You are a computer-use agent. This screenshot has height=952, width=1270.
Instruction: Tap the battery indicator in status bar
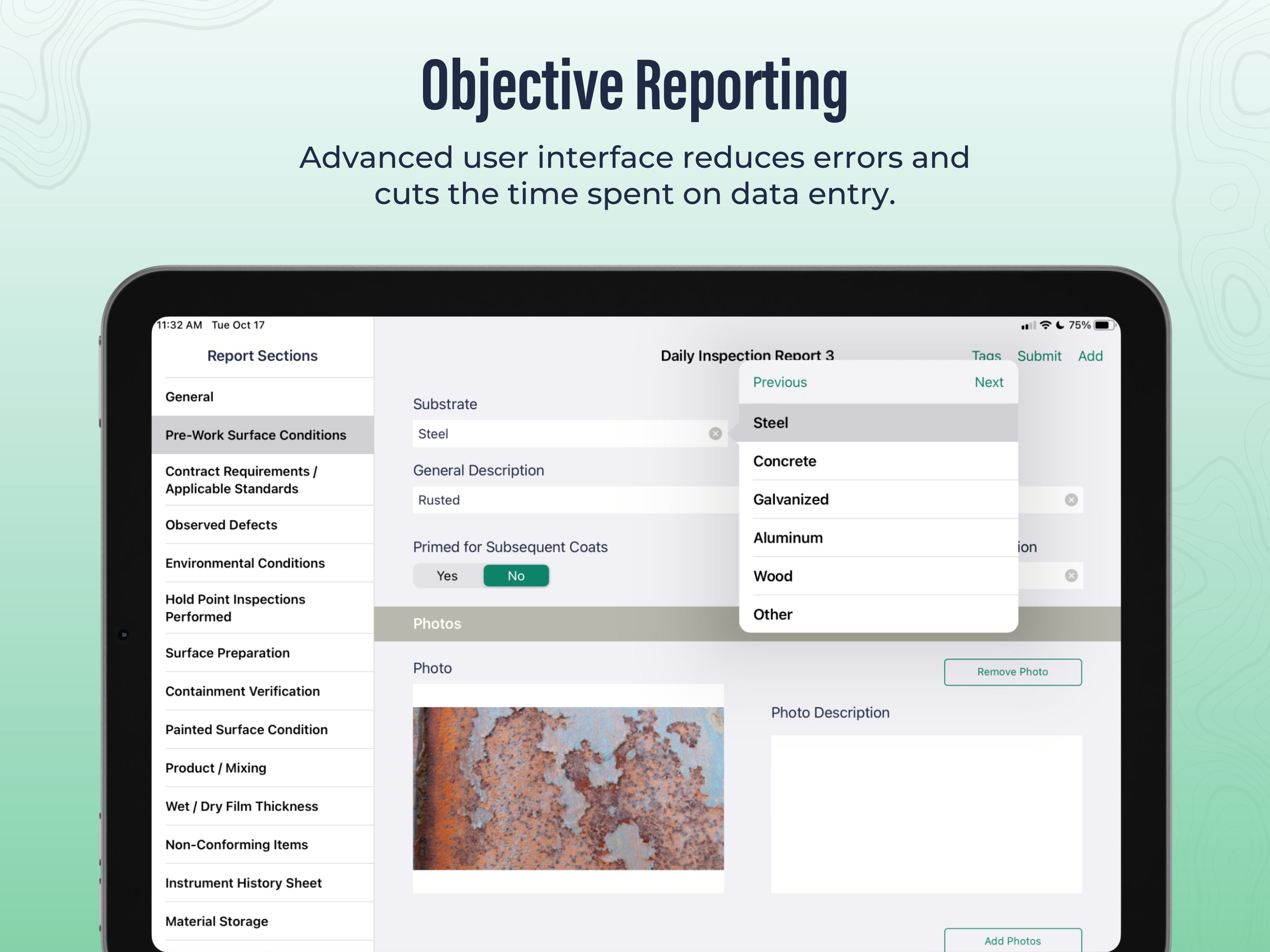click(x=1104, y=325)
